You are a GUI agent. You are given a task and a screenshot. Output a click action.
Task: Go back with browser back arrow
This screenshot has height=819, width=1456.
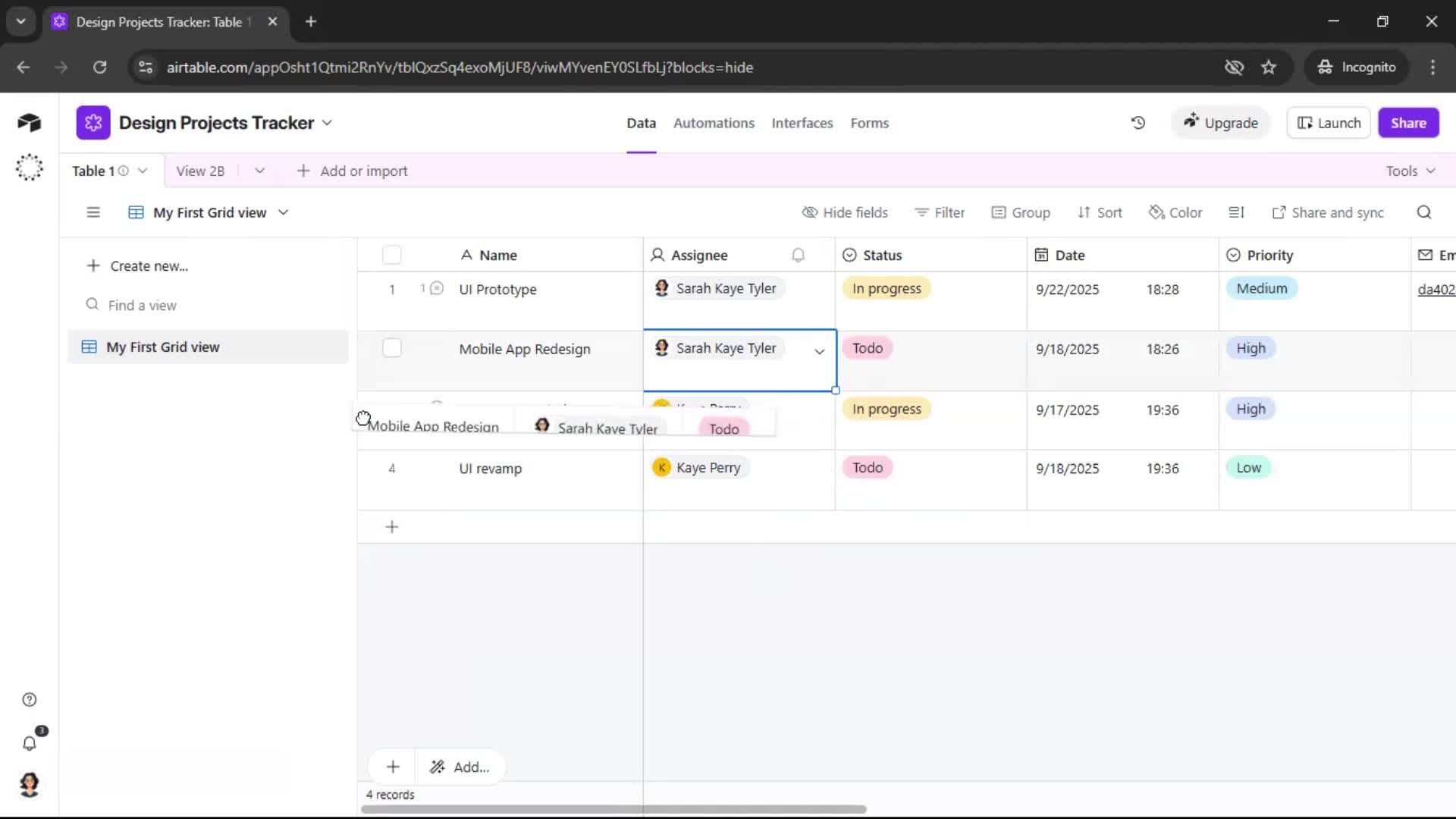(x=24, y=67)
